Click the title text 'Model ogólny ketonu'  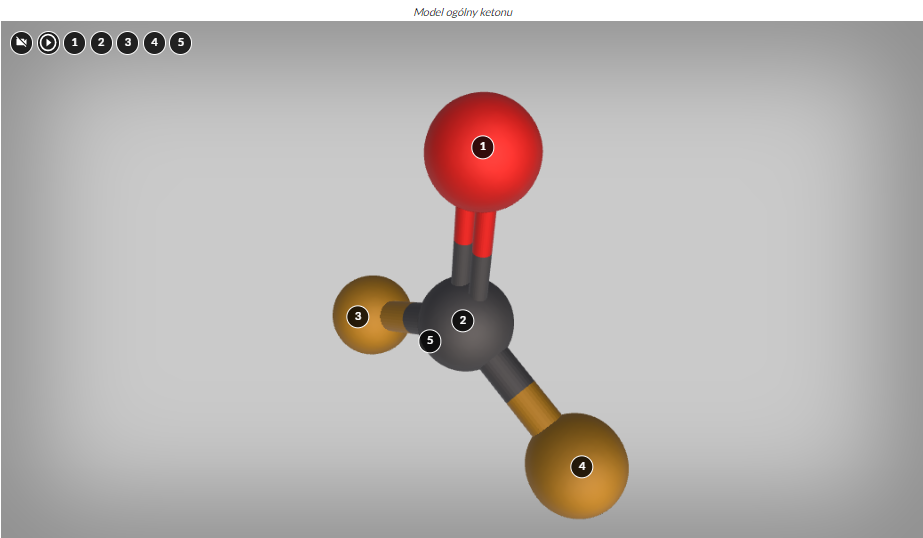[x=462, y=11]
